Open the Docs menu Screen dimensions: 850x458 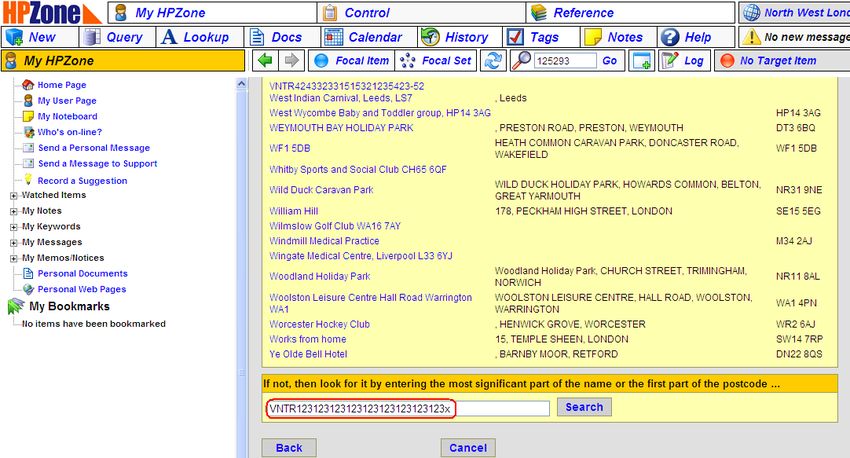pos(282,37)
